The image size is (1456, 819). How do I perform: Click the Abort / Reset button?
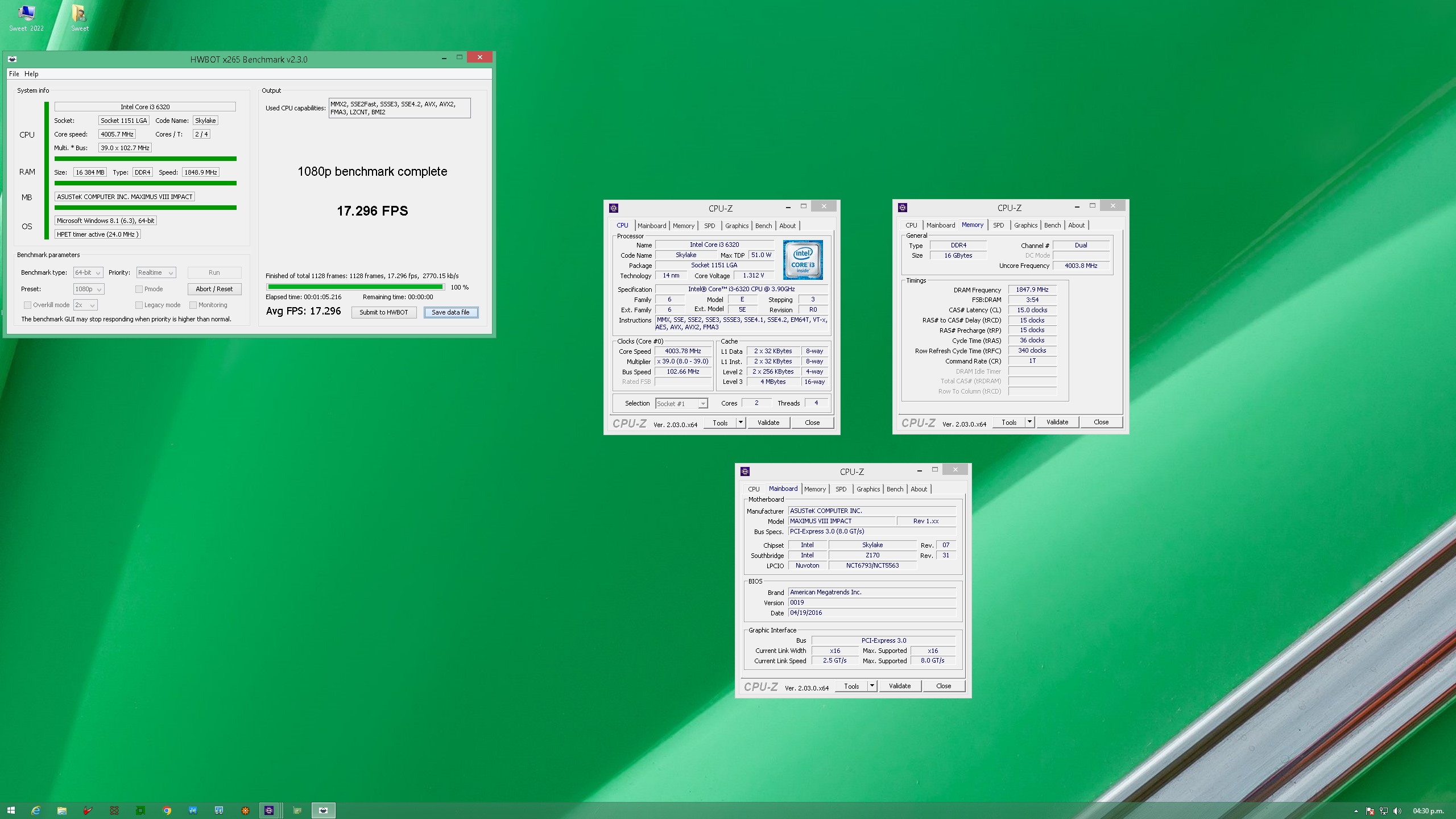pos(214,289)
